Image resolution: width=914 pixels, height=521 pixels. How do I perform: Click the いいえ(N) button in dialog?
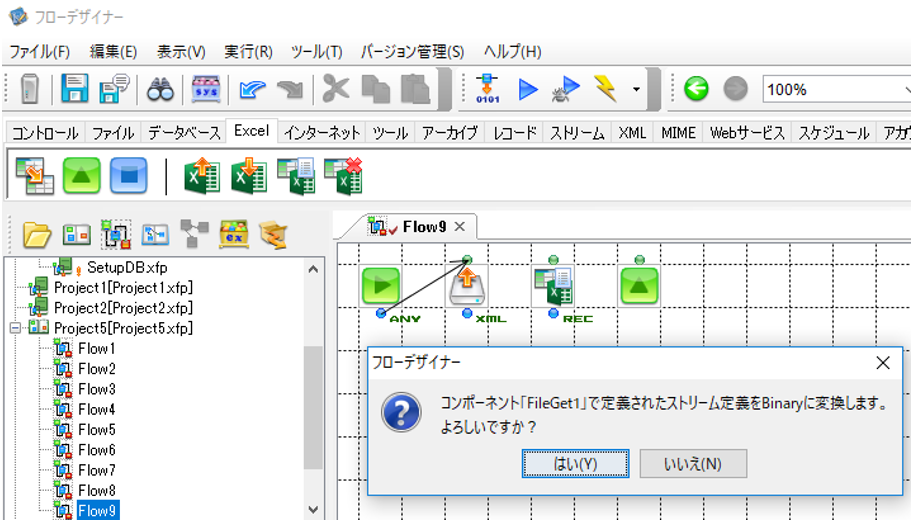coord(693,464)
